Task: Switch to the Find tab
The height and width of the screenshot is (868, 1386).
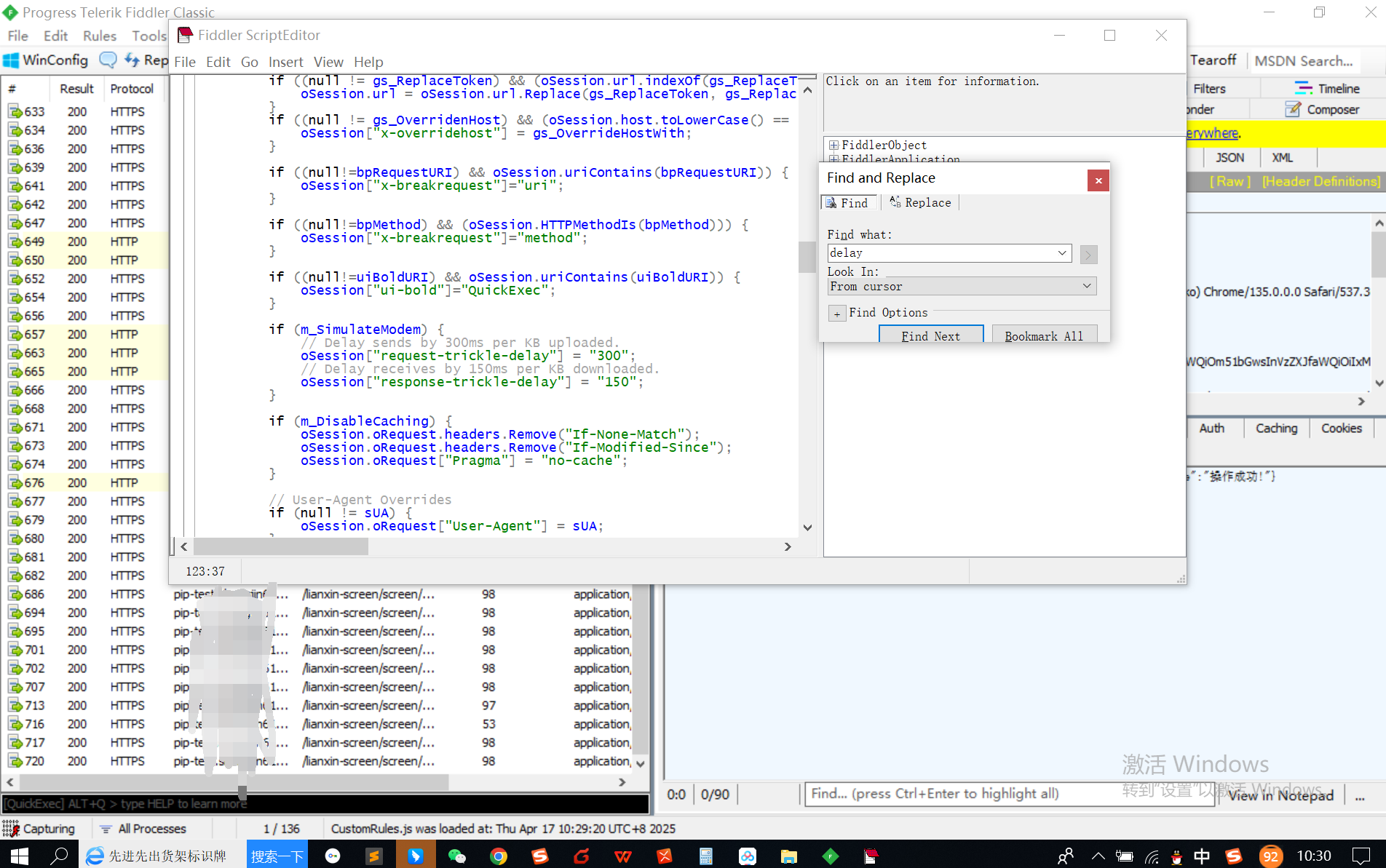Action: pos(847,203)
